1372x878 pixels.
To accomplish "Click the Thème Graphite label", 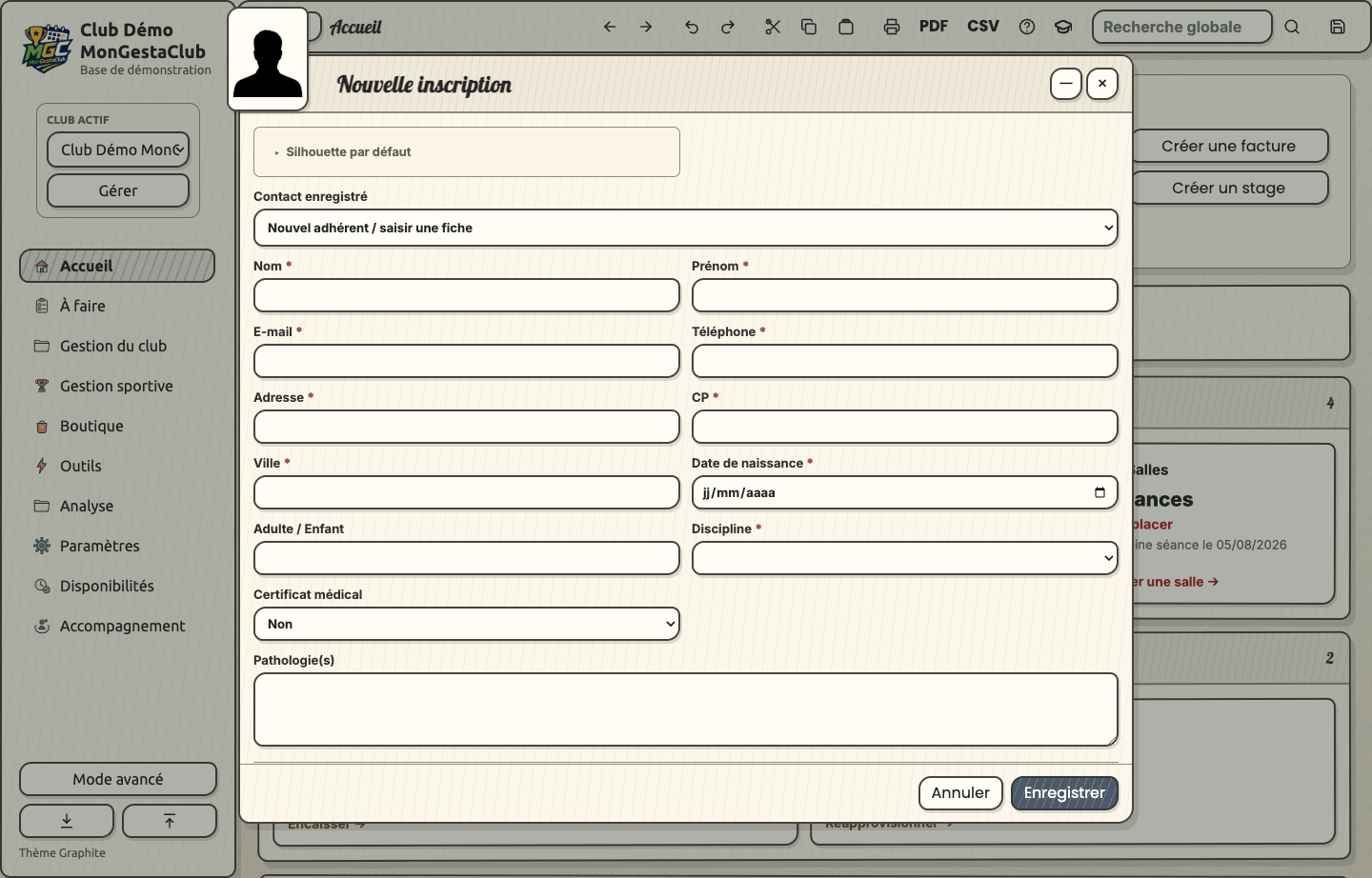I will pos(62,853).
